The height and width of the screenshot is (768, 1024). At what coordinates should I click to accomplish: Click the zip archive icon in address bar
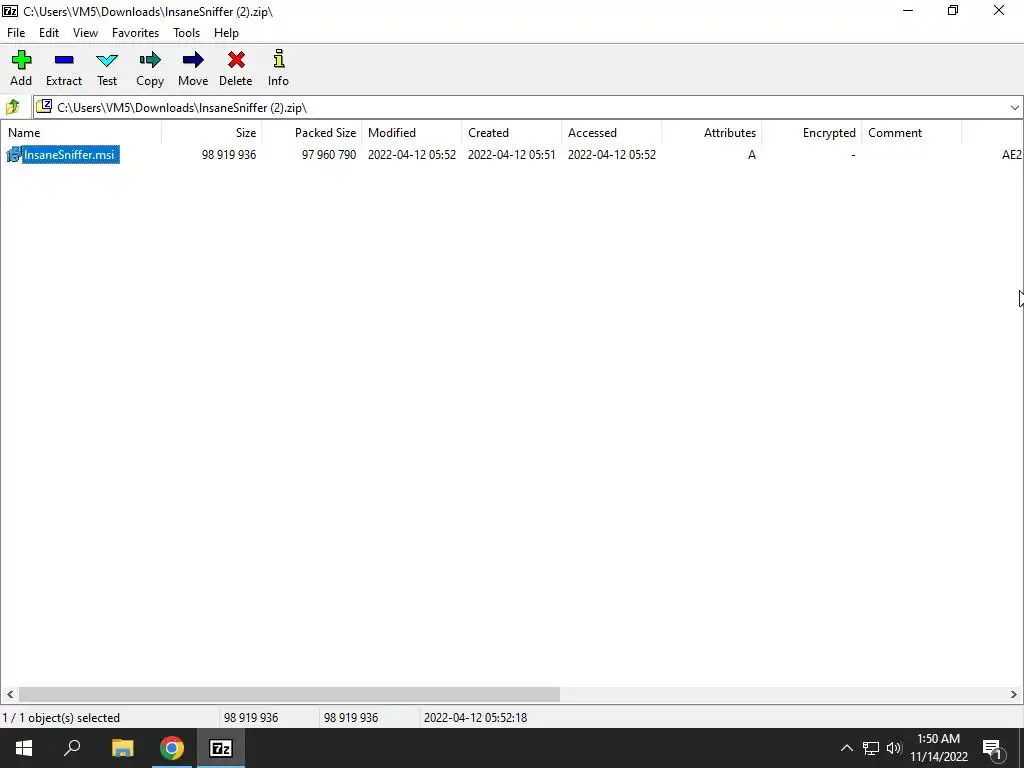pyautogui.click(x=44, y=106)
